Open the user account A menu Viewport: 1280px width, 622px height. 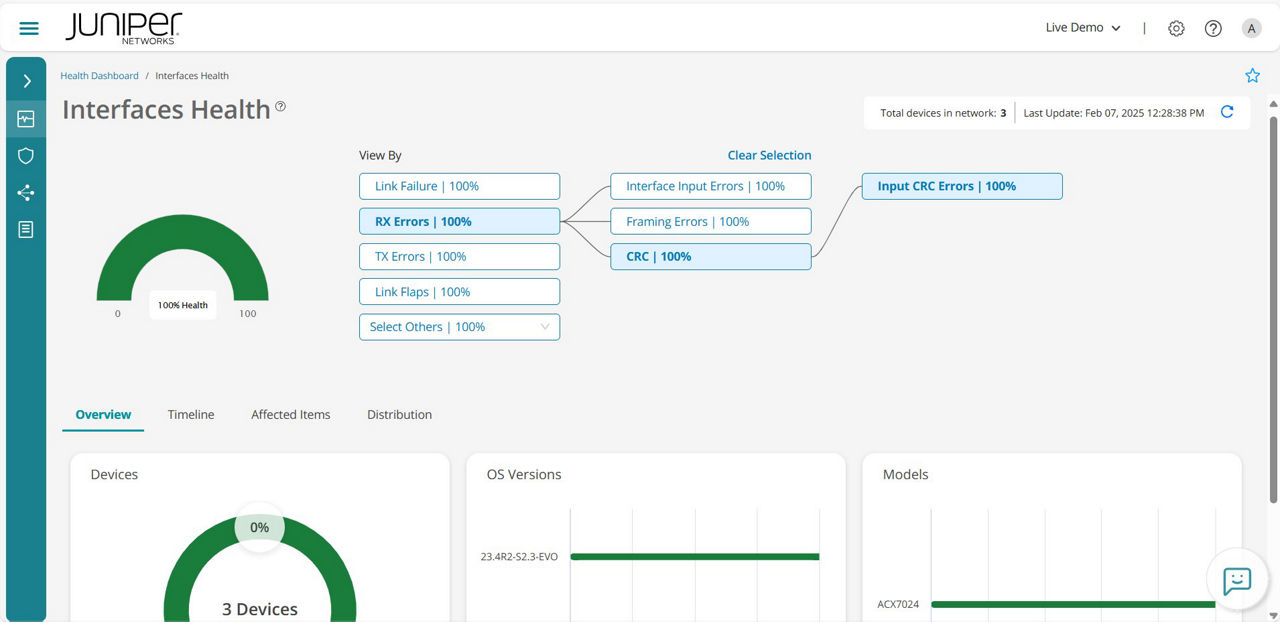click(1251, 28)
